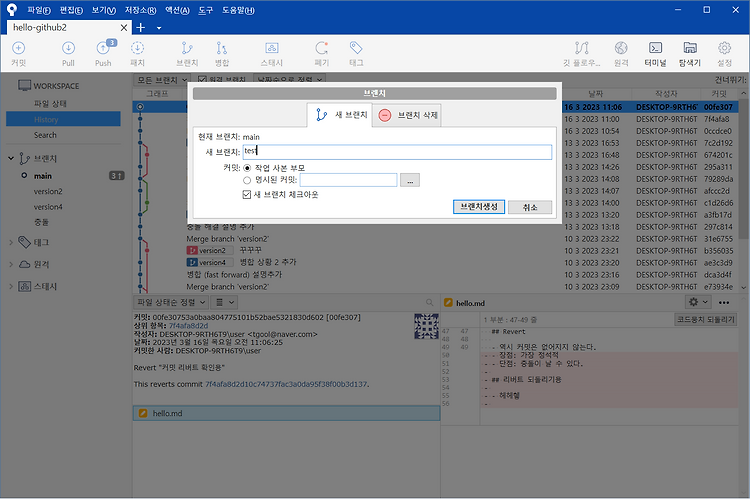This screenshot has width=750, height=499.
Task: Click the Branch (브랜치) toolbar icon
Action: coord(187,49)
